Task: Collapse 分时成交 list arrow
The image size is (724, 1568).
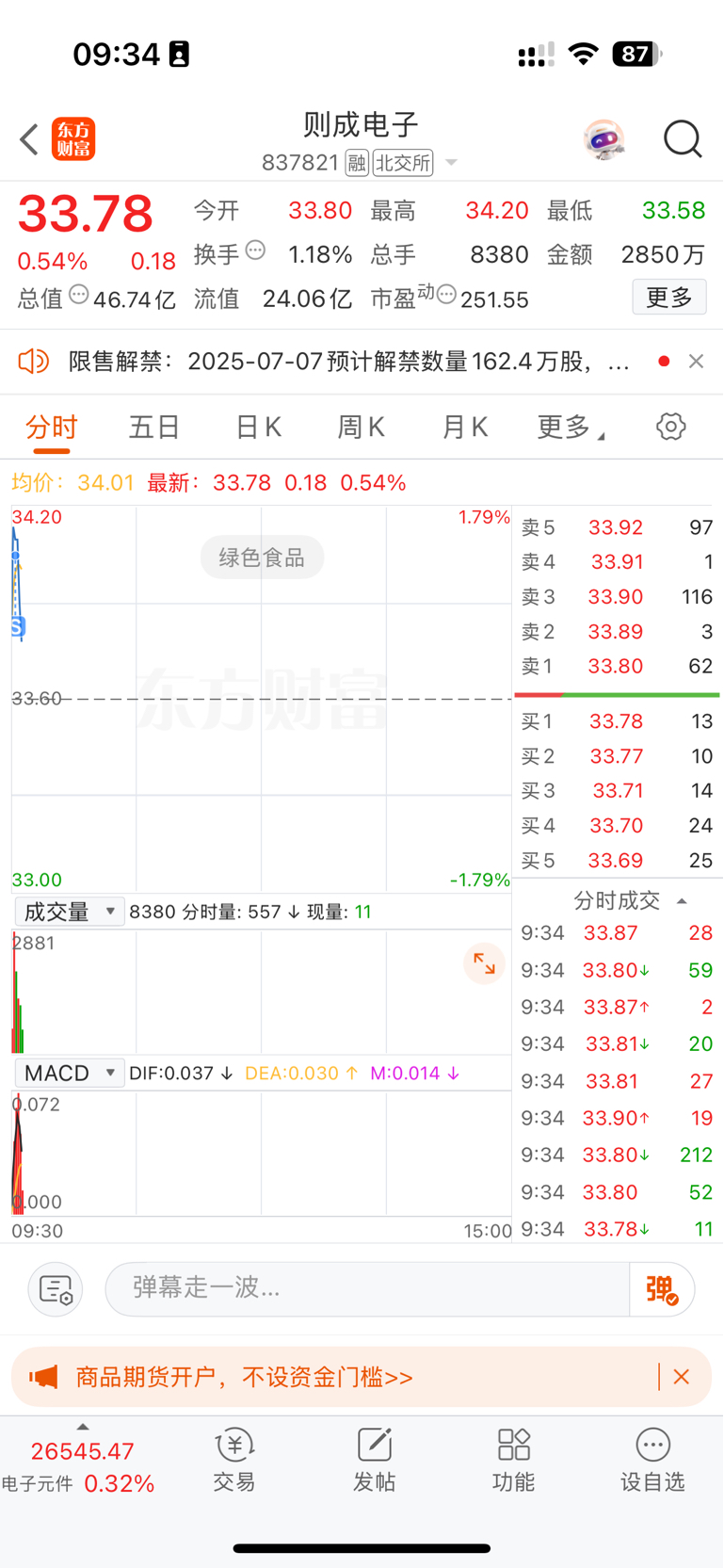Action: [682, 901]
